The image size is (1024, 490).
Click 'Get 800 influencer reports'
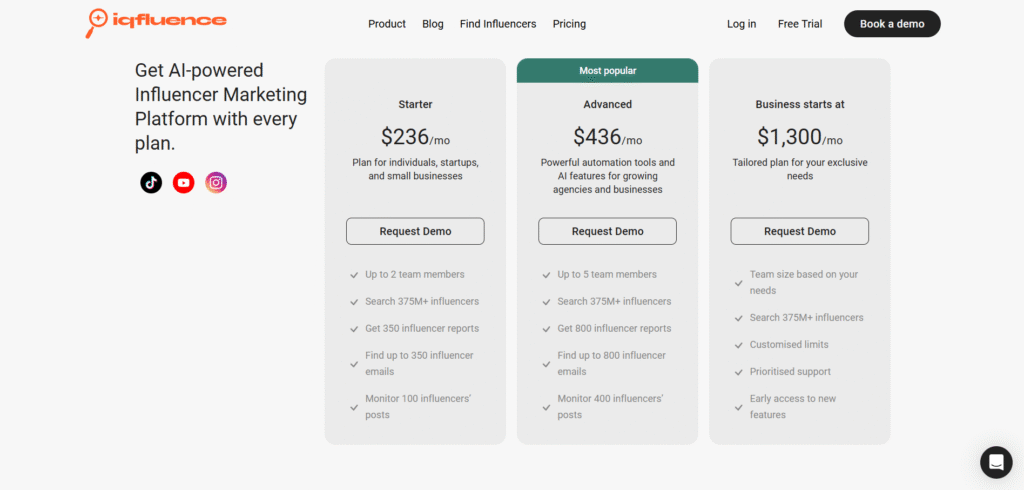point(614,329)
